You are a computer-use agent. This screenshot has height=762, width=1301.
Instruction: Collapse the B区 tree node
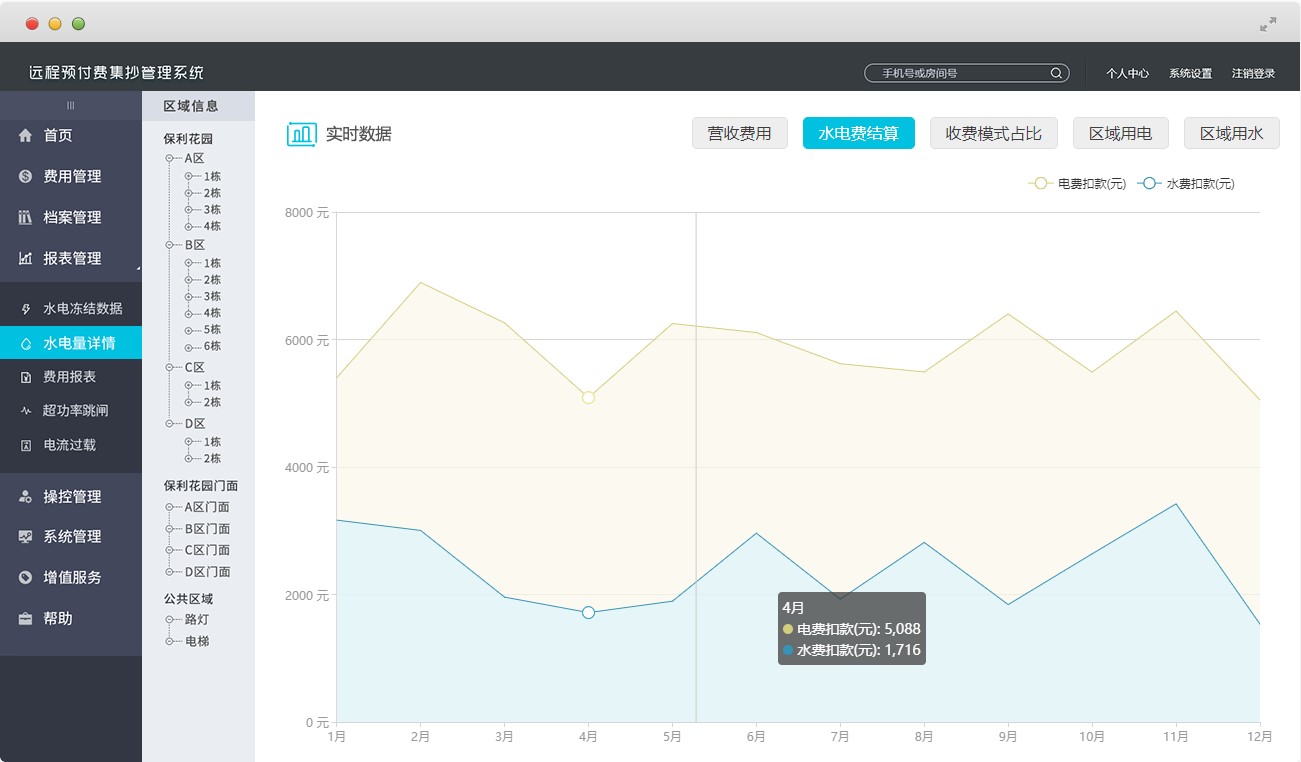pyautogui.click(x=170, y=245)
